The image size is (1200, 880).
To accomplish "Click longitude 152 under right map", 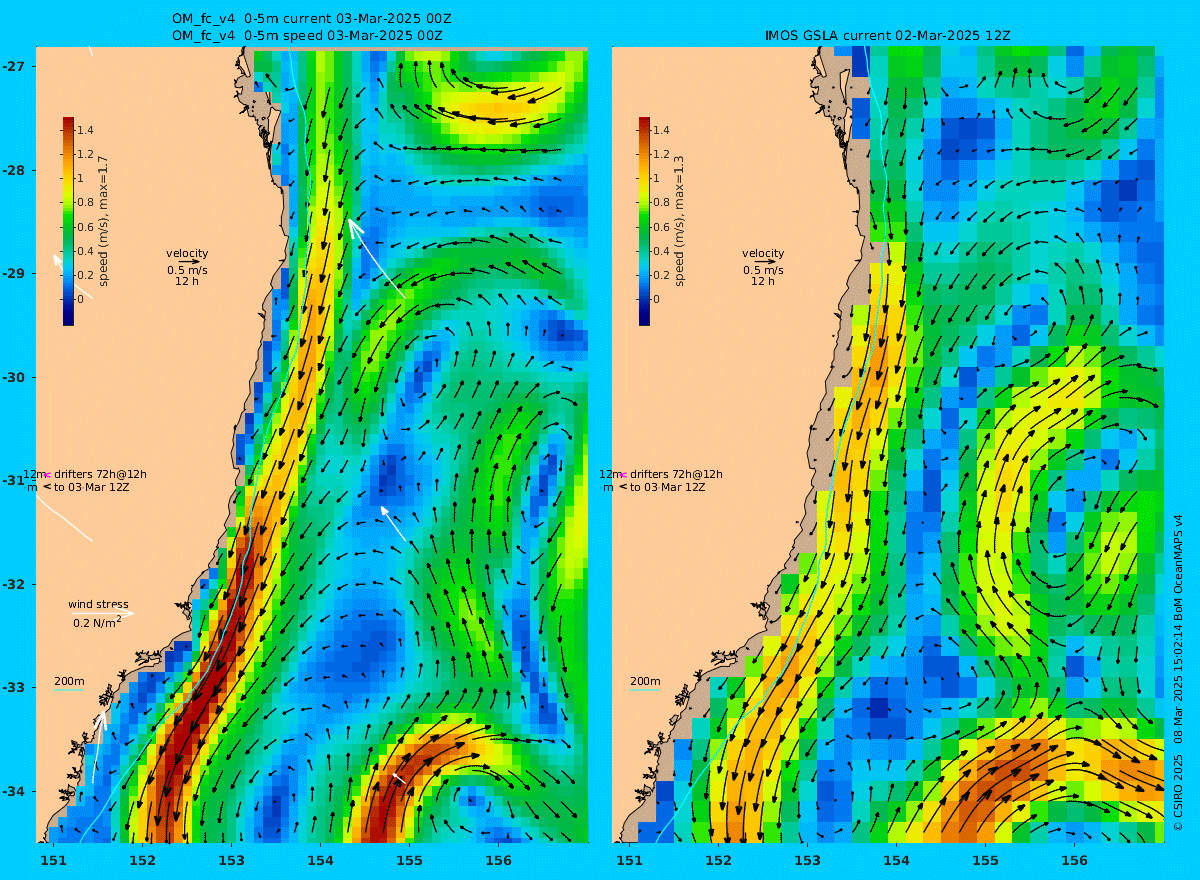I will click(x=718, y=860).
